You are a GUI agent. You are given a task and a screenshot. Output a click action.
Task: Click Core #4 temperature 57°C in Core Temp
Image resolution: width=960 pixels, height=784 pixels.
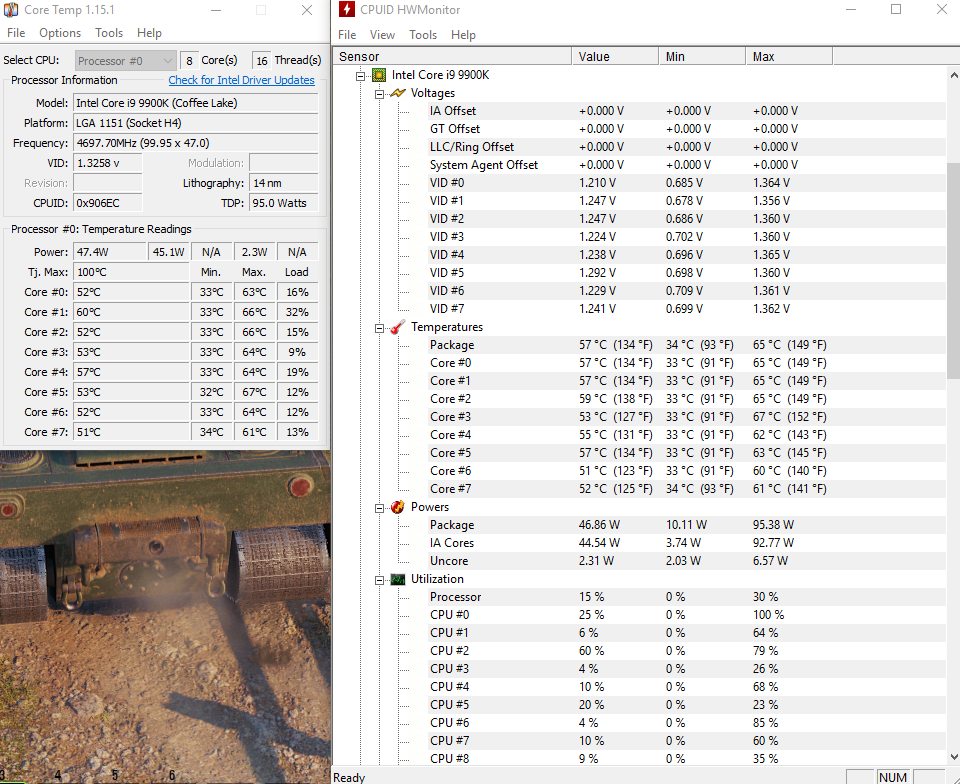tap(132, 372)
